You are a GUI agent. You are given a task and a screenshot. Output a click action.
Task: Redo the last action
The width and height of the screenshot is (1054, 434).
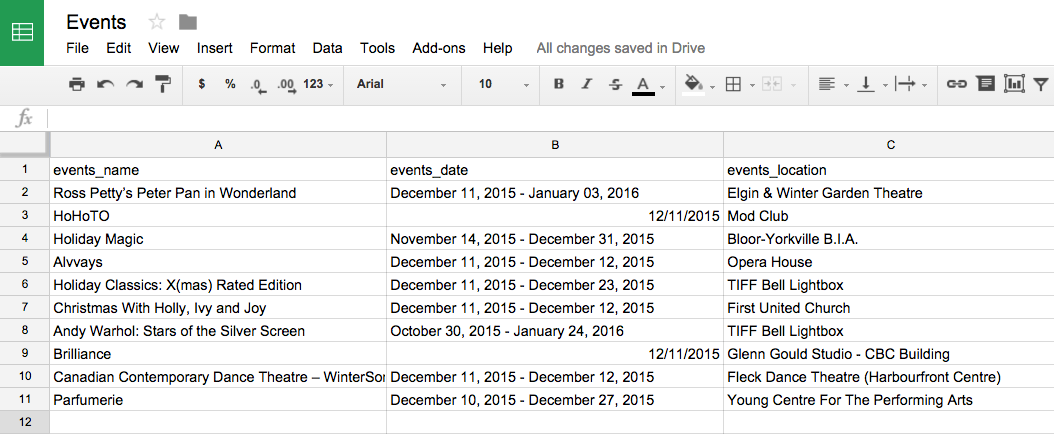[x=134, y=84]
